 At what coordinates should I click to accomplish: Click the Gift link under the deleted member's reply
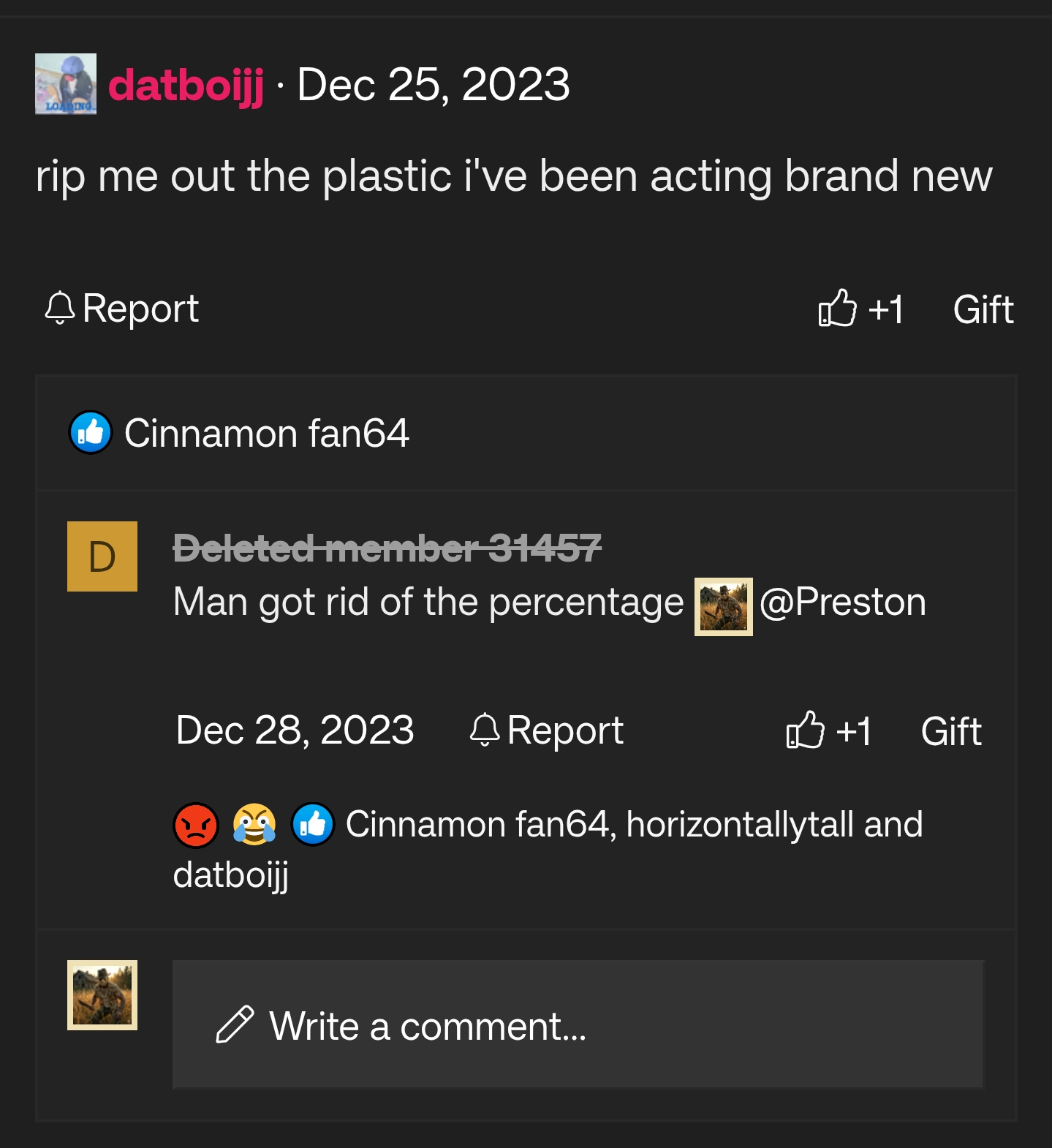(951, 730)
